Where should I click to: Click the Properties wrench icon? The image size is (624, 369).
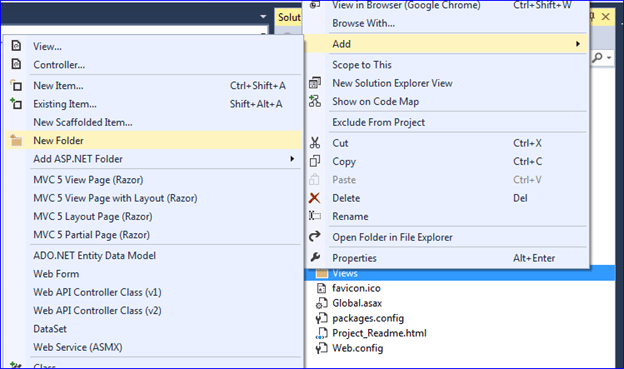pos(315,258)
